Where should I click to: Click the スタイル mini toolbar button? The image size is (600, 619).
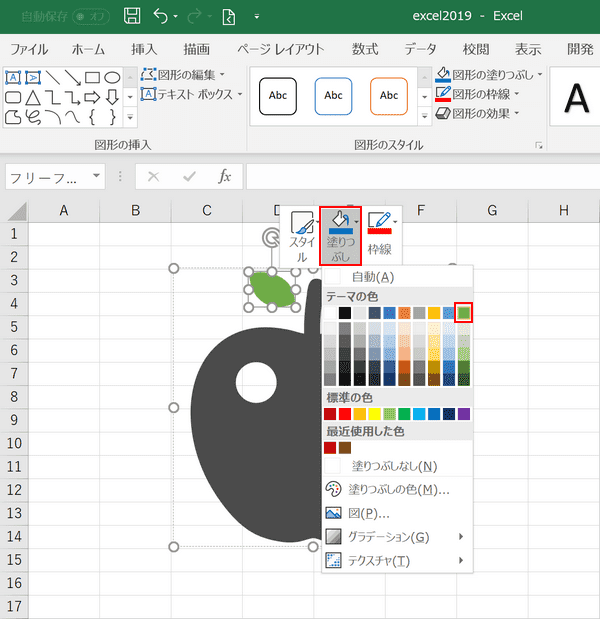tap(302, 236)
